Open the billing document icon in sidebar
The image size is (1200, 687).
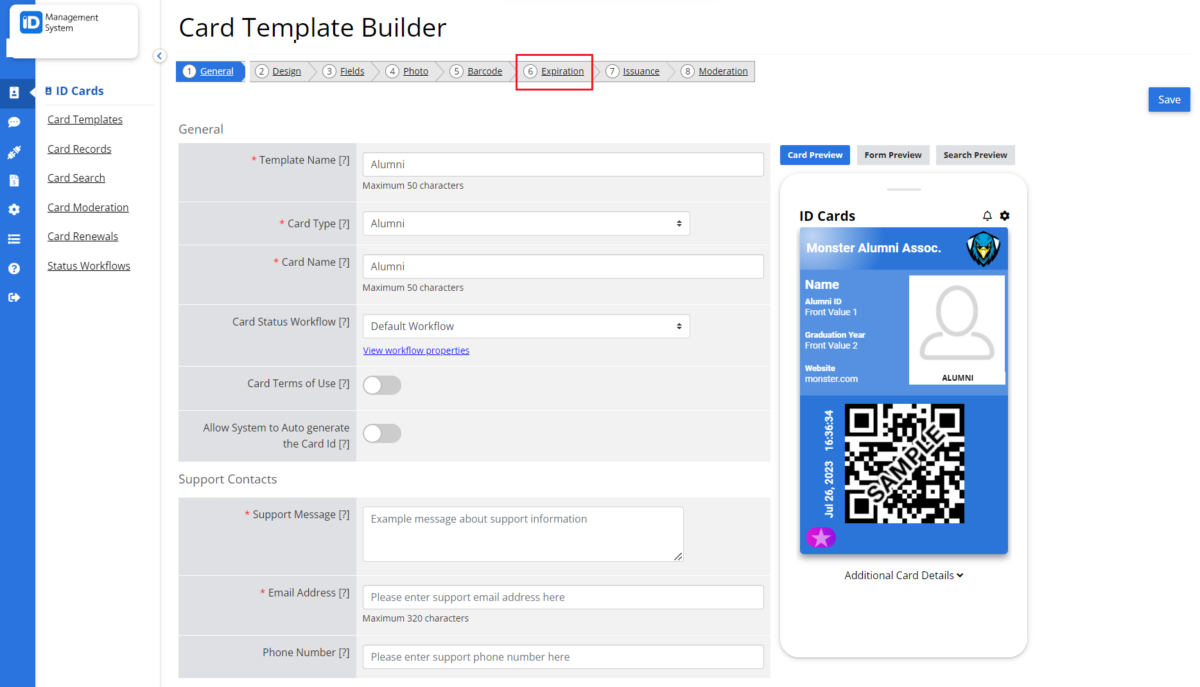(x=15, y=180)
